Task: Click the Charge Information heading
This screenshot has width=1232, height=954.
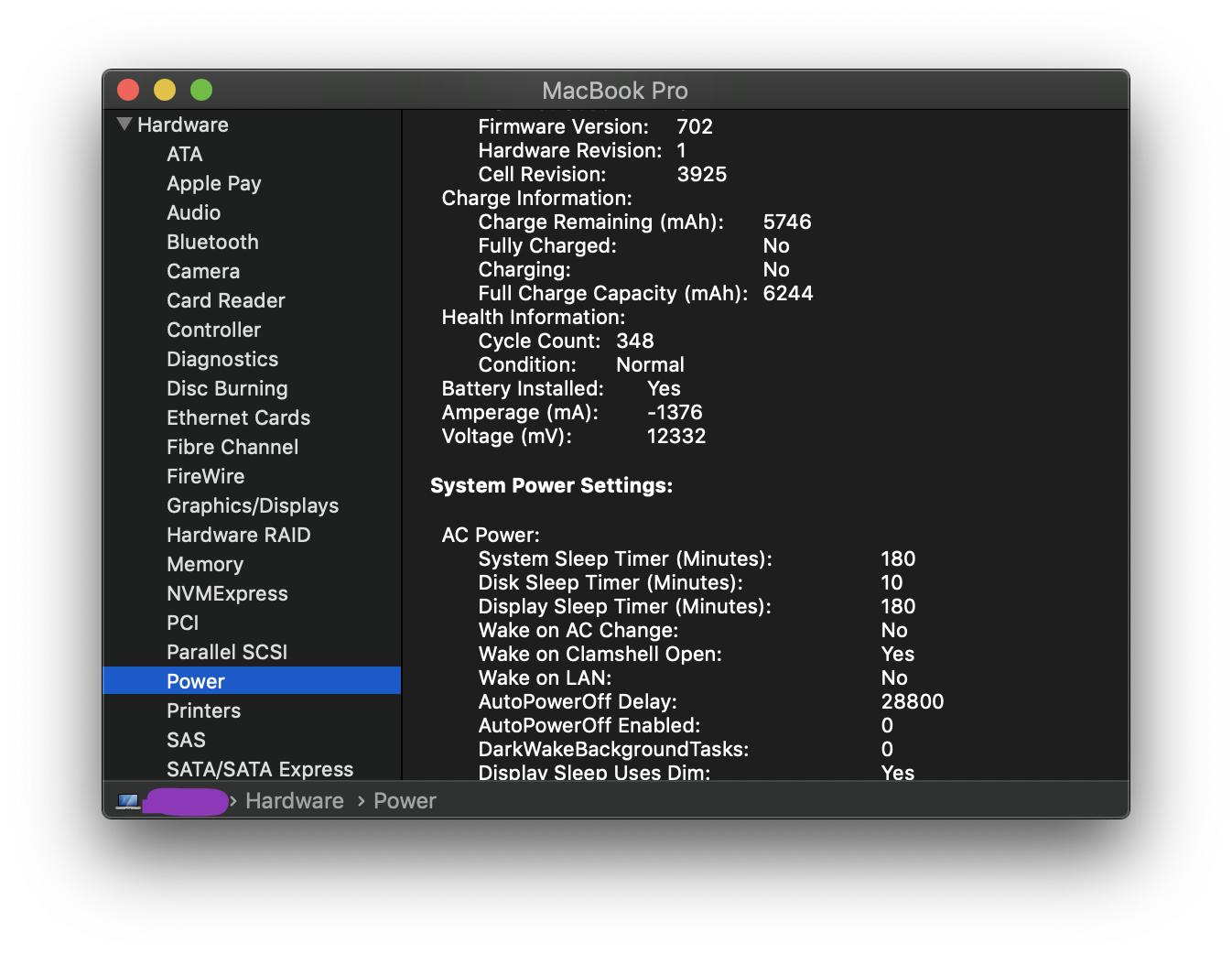Action: click(537, 198)
